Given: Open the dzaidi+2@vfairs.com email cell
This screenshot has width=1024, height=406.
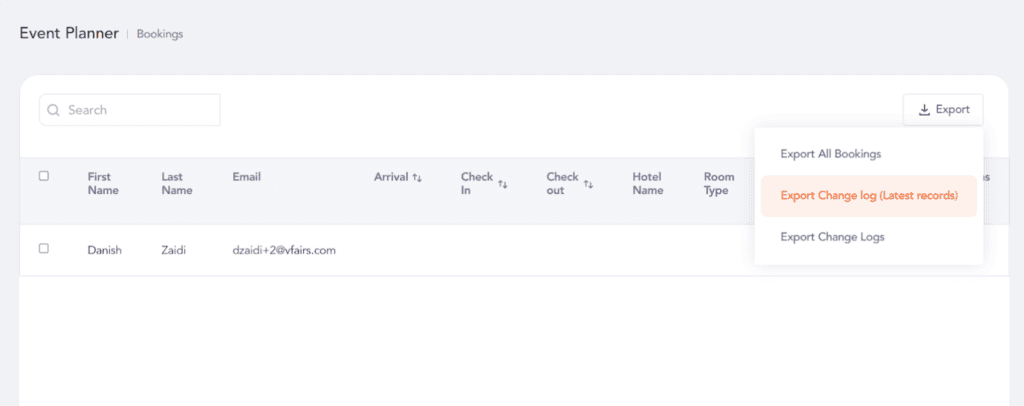Looking at the screenshot, I should coord(284,250).
